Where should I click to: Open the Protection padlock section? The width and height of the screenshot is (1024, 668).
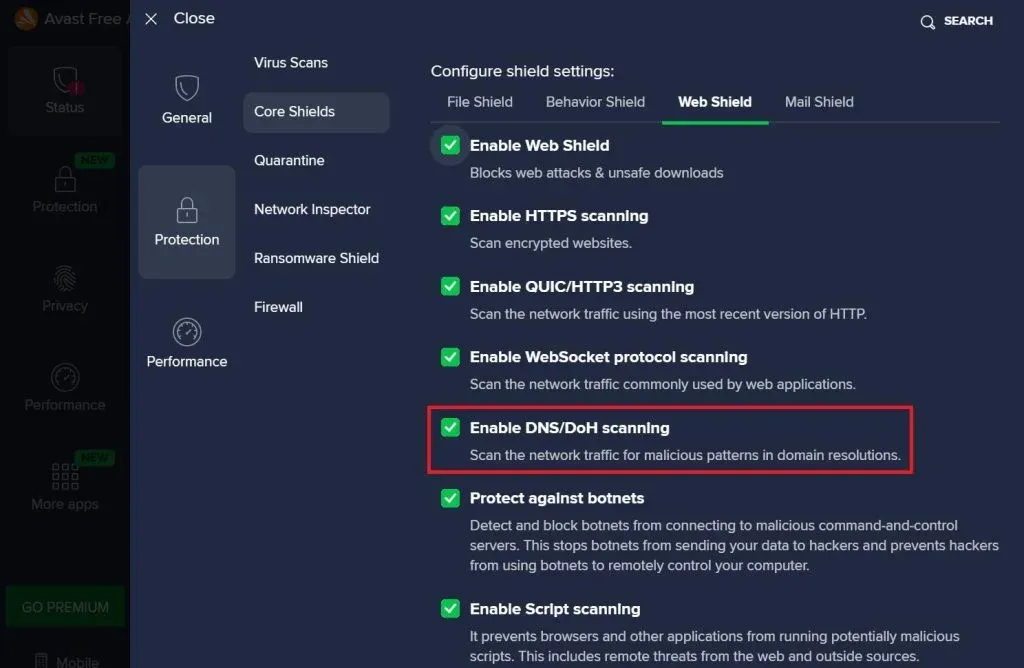pyautogui.click(x=187, y=210)
